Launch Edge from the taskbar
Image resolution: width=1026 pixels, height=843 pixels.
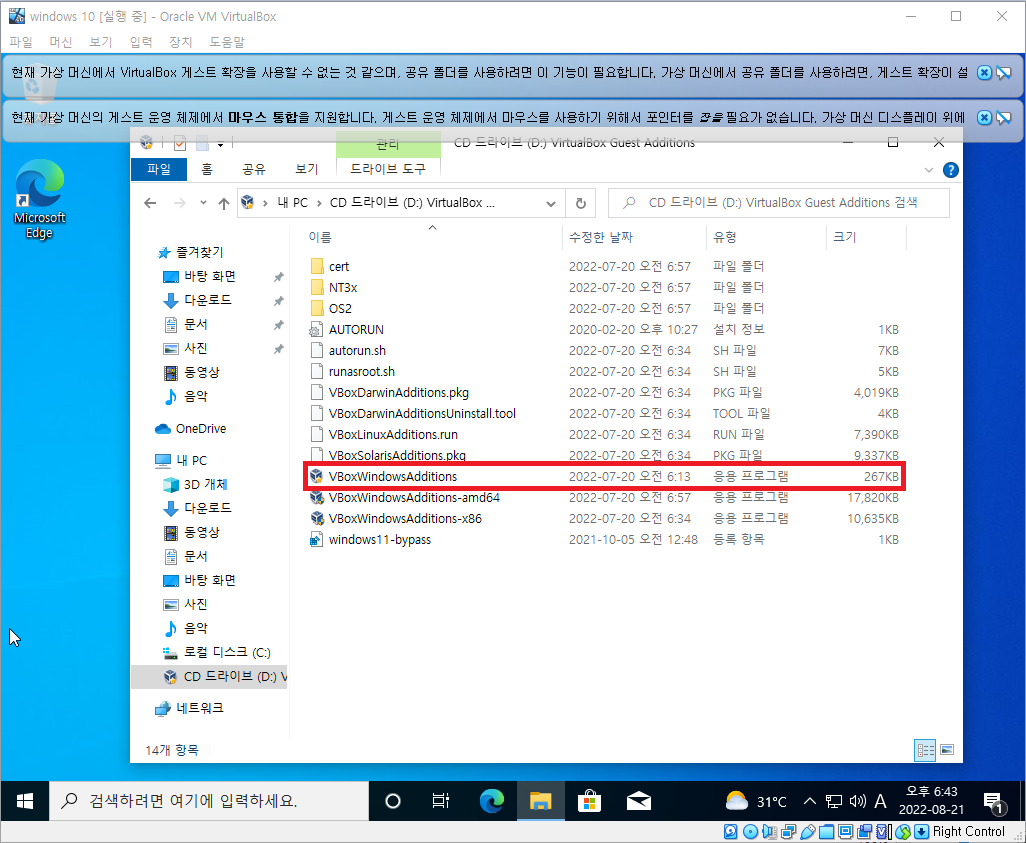coord(491,801)
